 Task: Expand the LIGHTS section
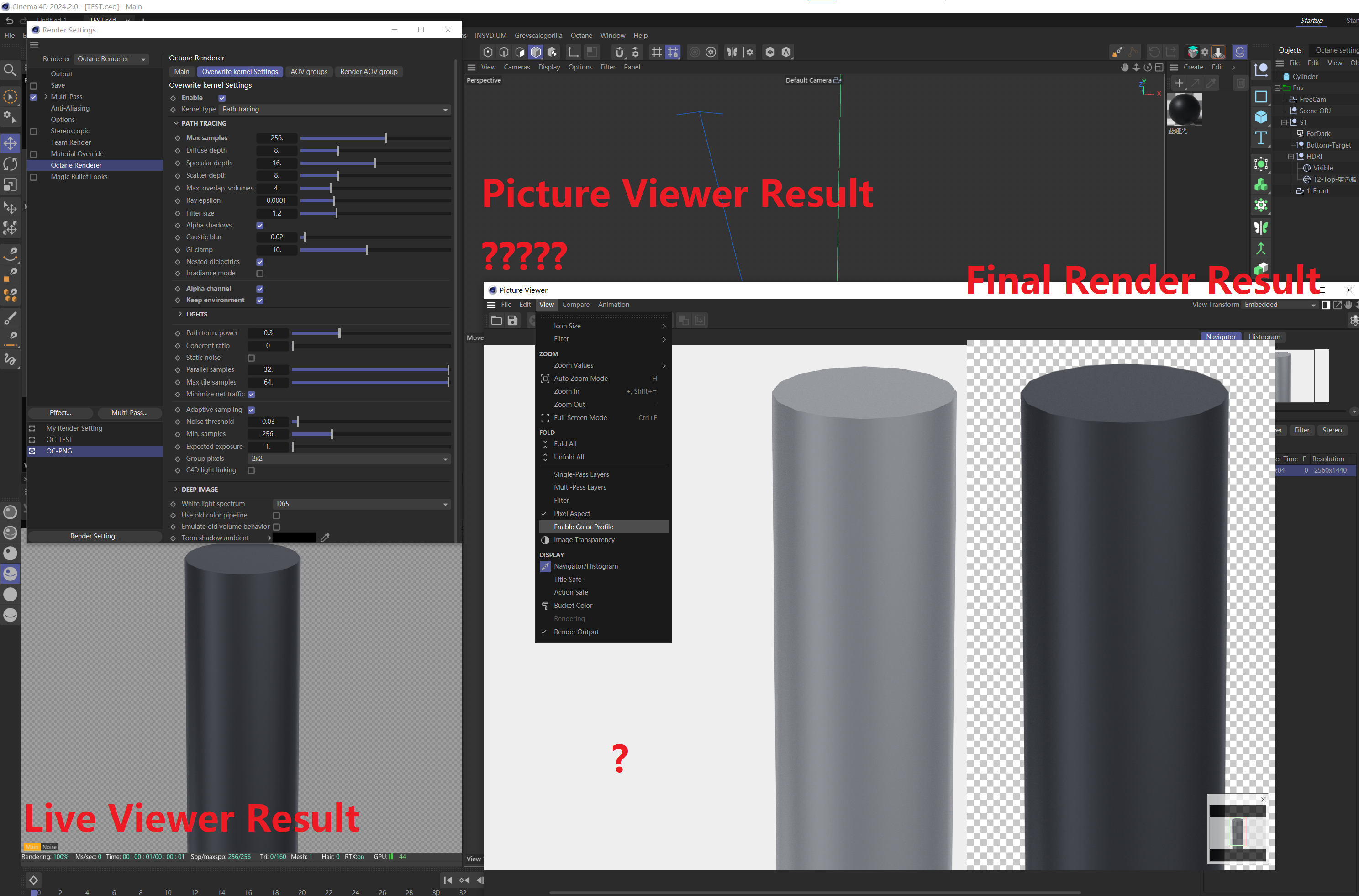[196, 314]
